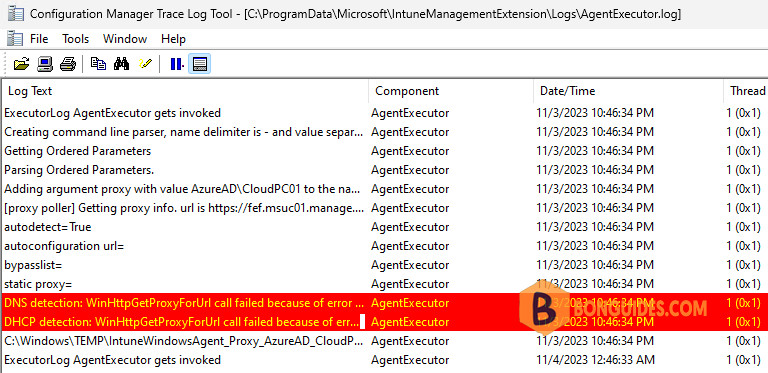Open the File menu
The image size is (768, 373).
[39, 39]
